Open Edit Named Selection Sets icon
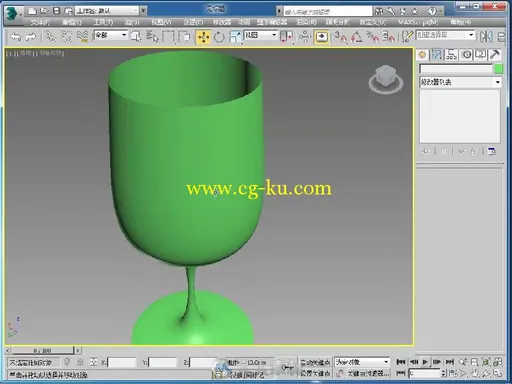 pos(406,36)
